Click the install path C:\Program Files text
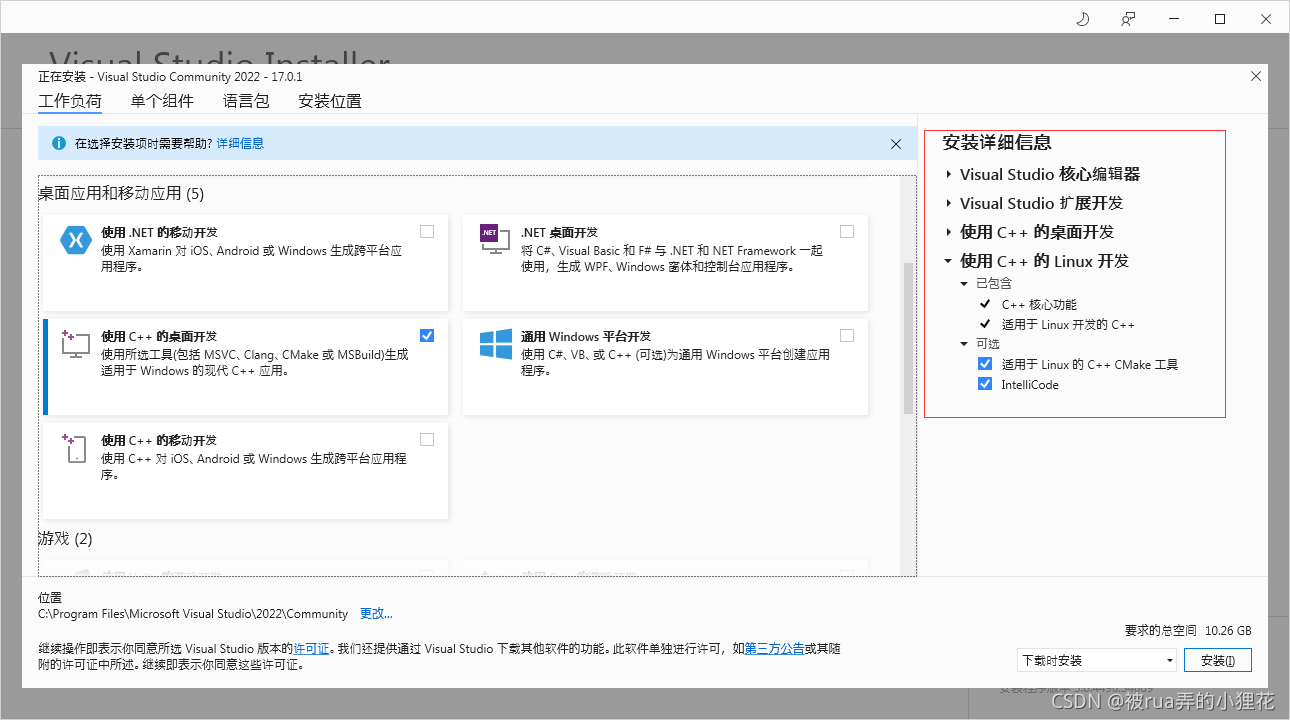 click(x=193, y=613)
